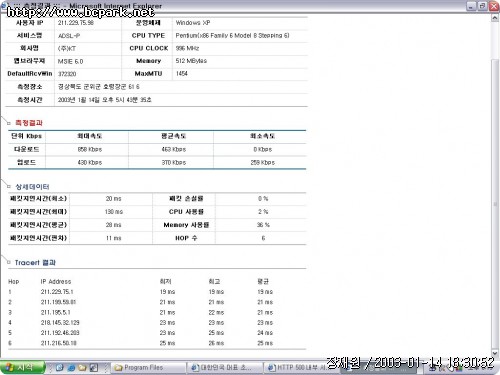Click the folder icon in quick launch

point(82,368)
